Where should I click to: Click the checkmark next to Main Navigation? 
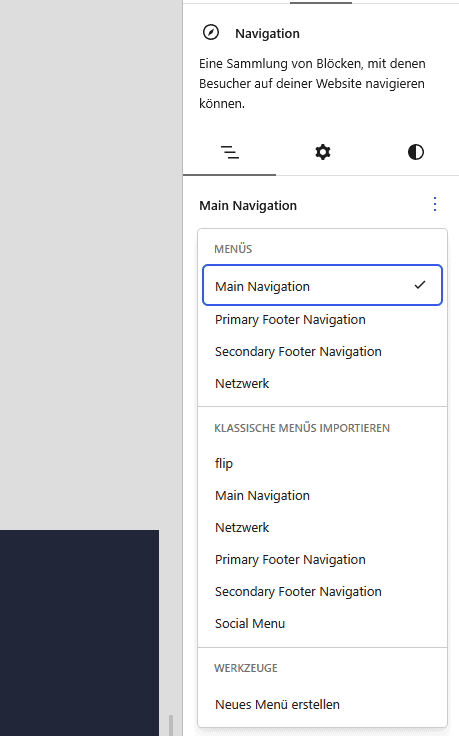[420, 284]
